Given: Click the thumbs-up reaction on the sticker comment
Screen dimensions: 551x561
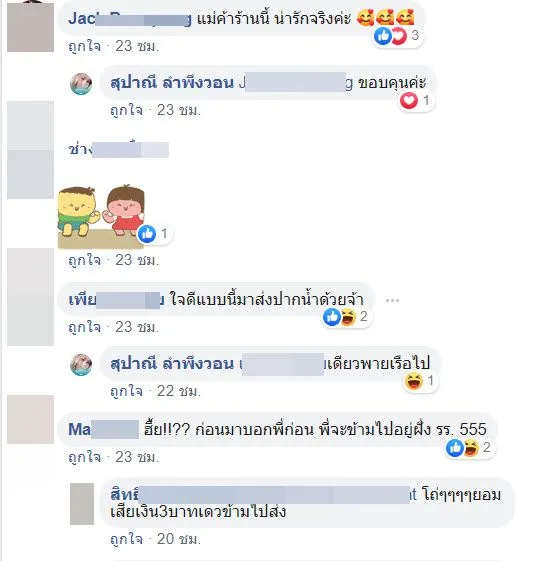Looking at the screenshot, I should pos(147,234).
